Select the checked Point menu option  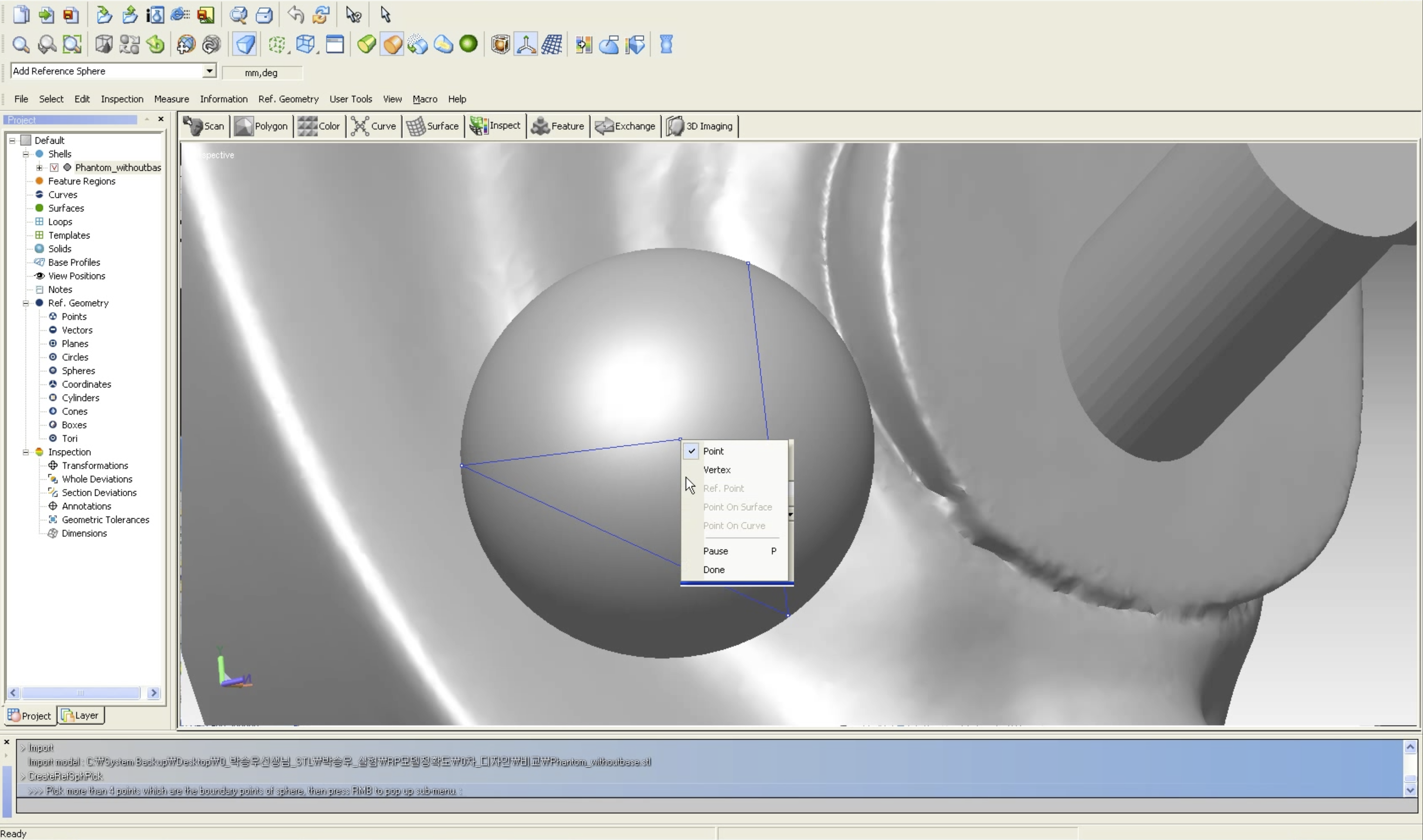point(713,451)
